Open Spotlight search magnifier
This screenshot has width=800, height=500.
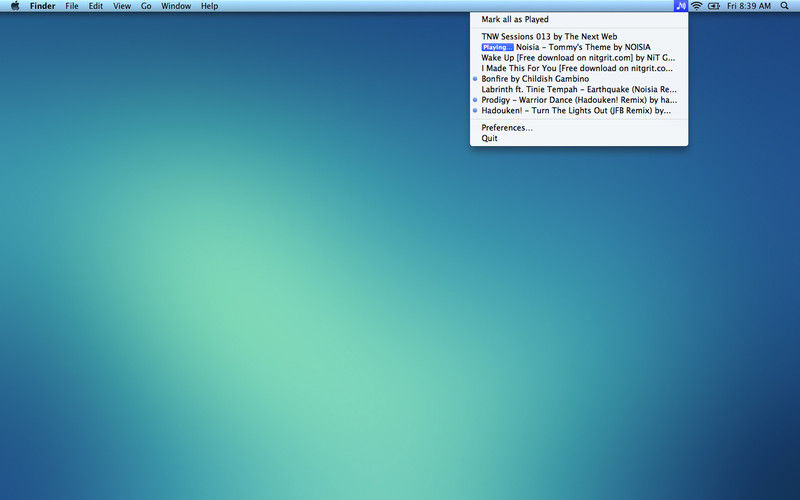[785, 6]
